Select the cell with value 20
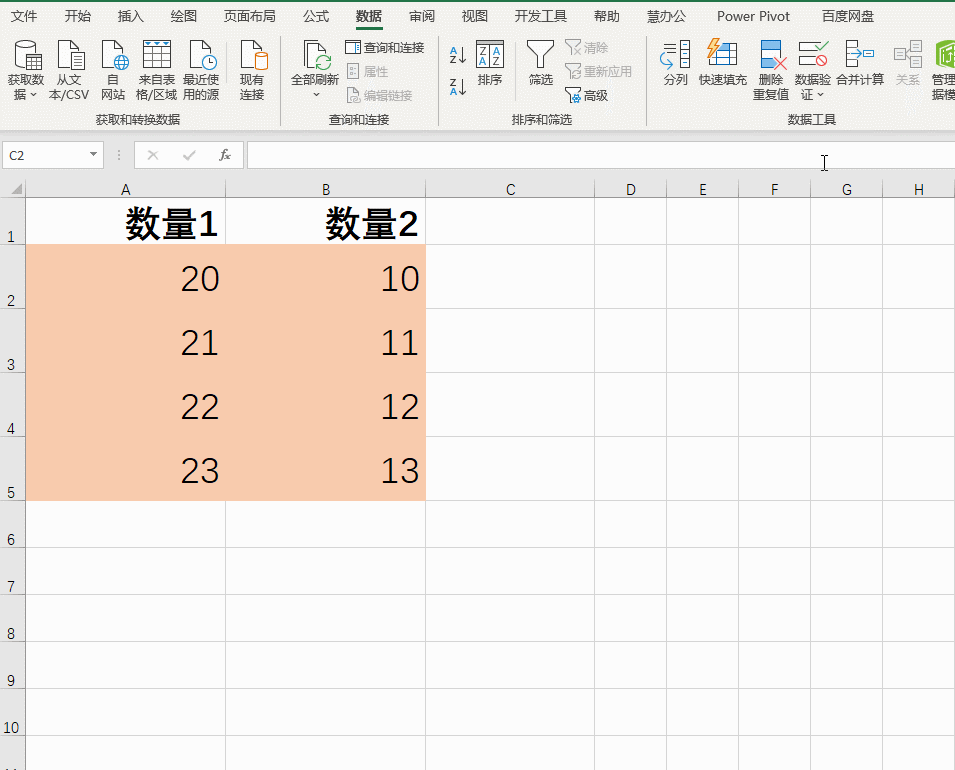 pyautogui.click(x=125, y=277)
